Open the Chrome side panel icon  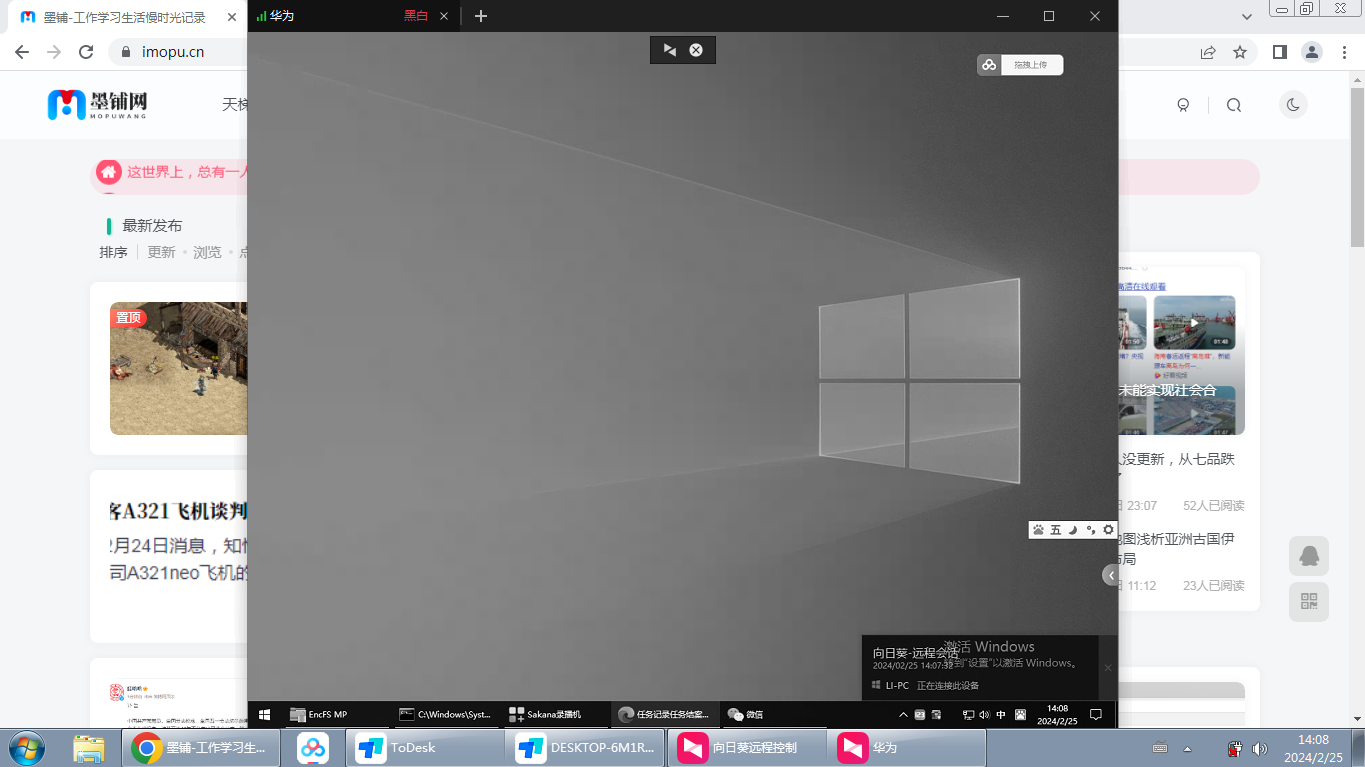[x=1280, y=52]
